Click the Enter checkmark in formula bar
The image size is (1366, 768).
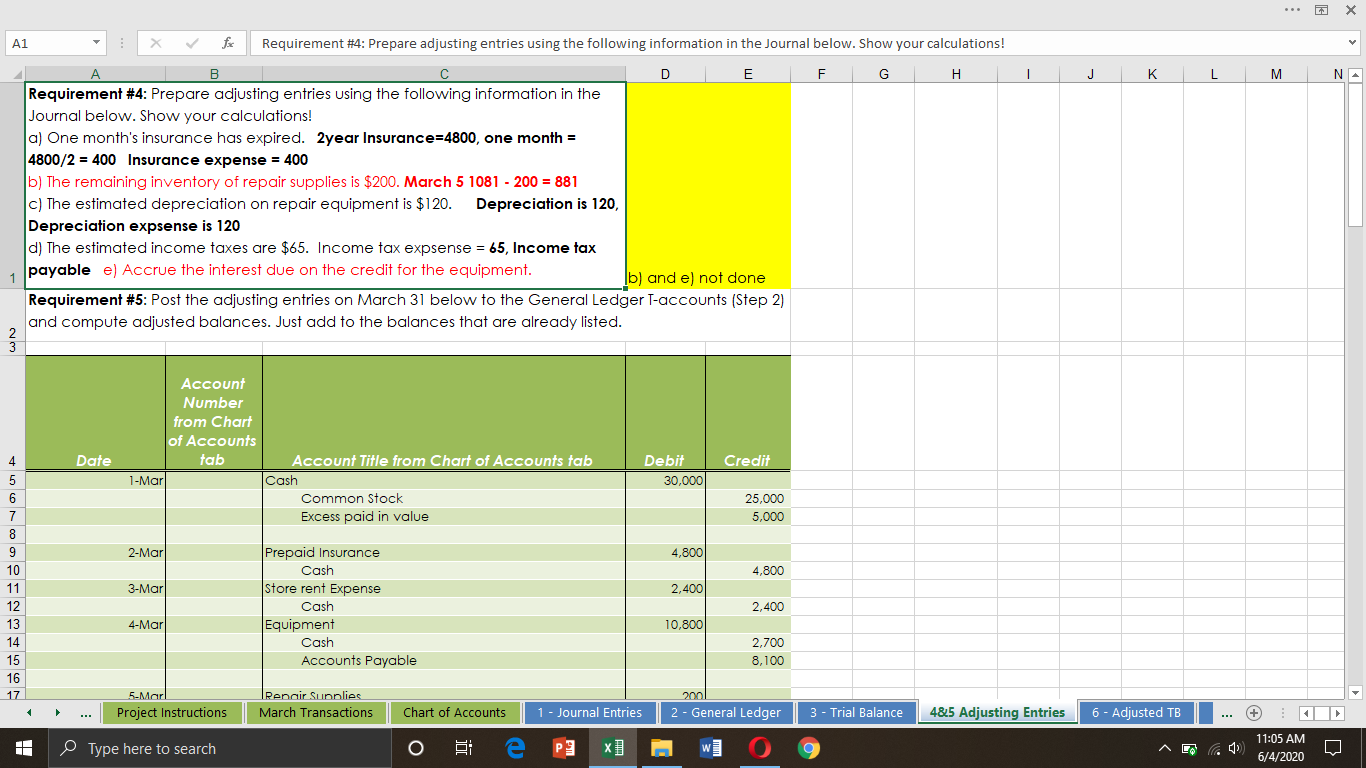tap(193, 43)
